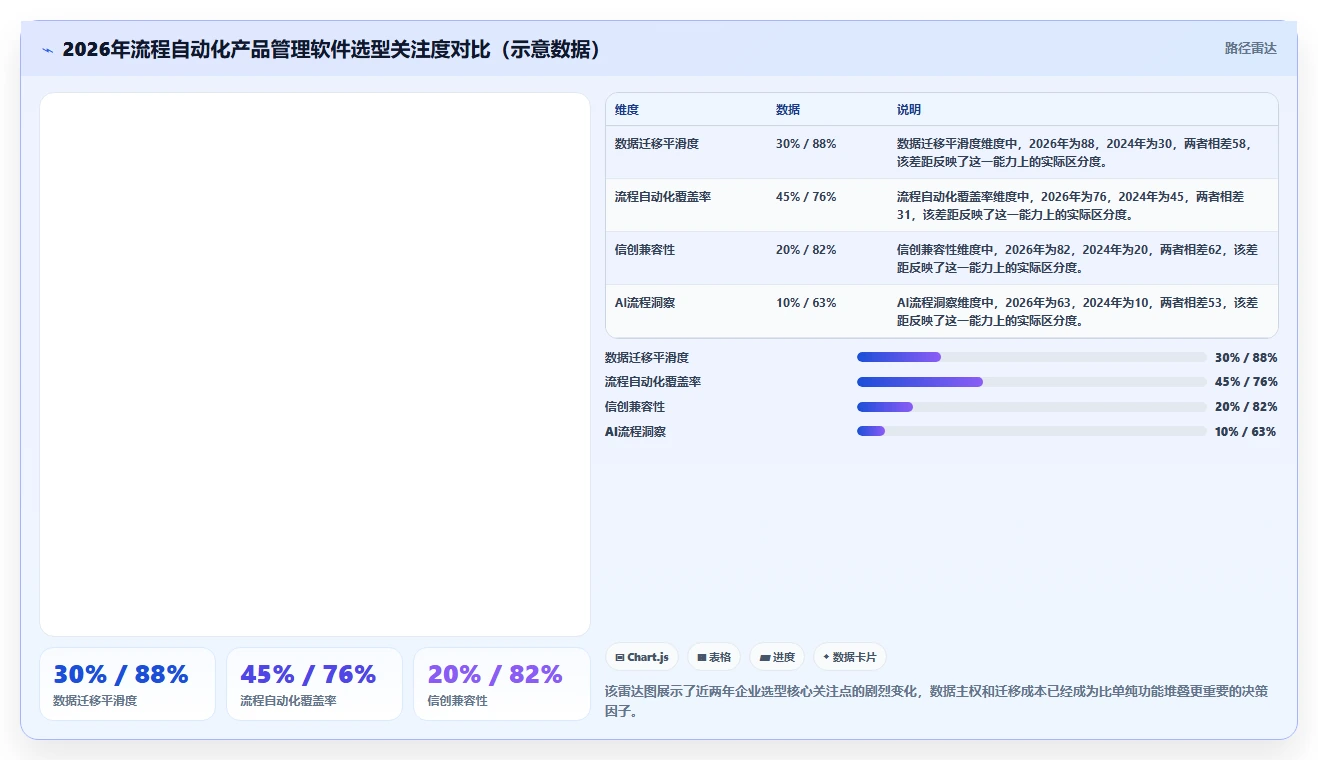
Task: Click the 信创兼容性 progress bar
Action: (1032, 407)
